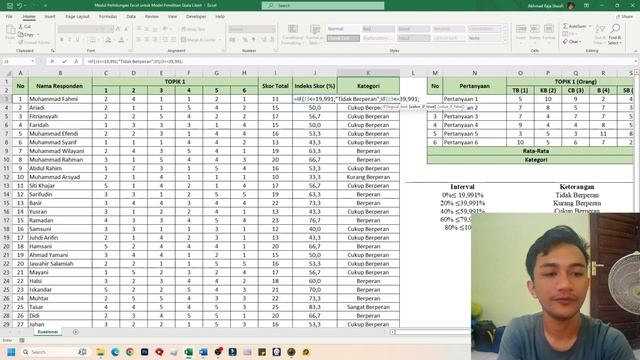Open Photoshop from taskbar

[x=144, y=352]
